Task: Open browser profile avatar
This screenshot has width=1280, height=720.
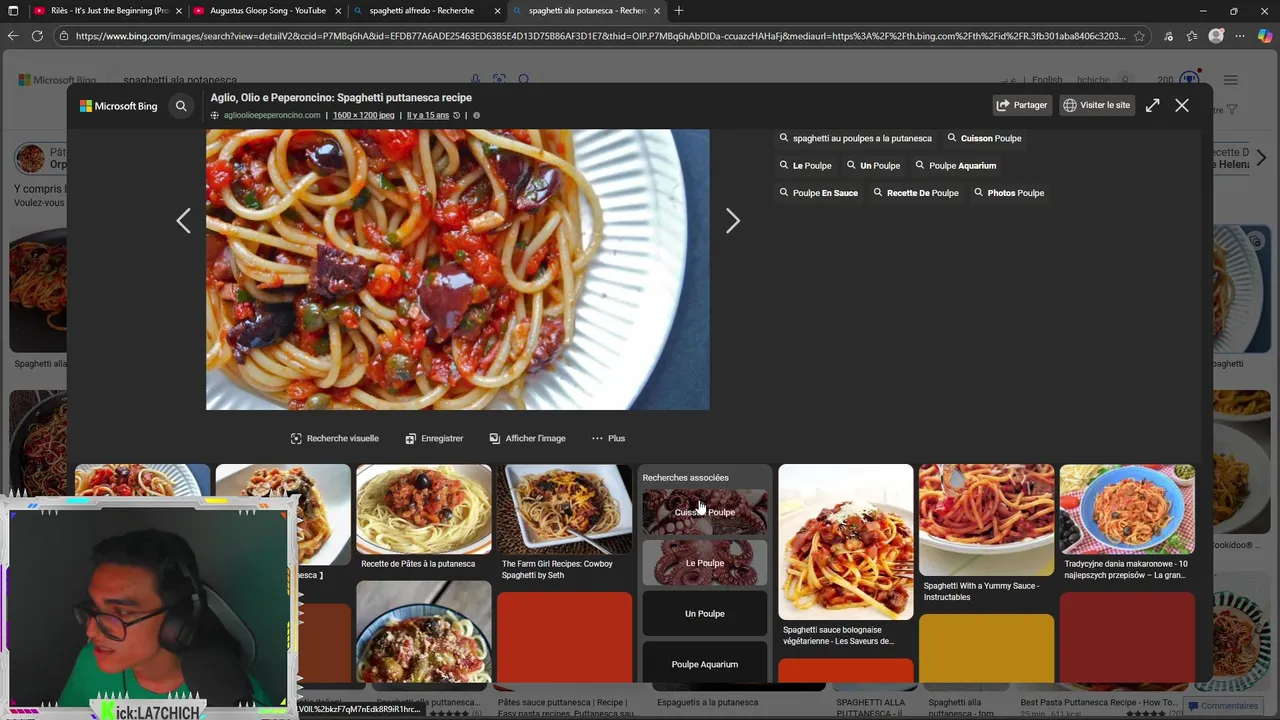Action: pos(1216,36)
